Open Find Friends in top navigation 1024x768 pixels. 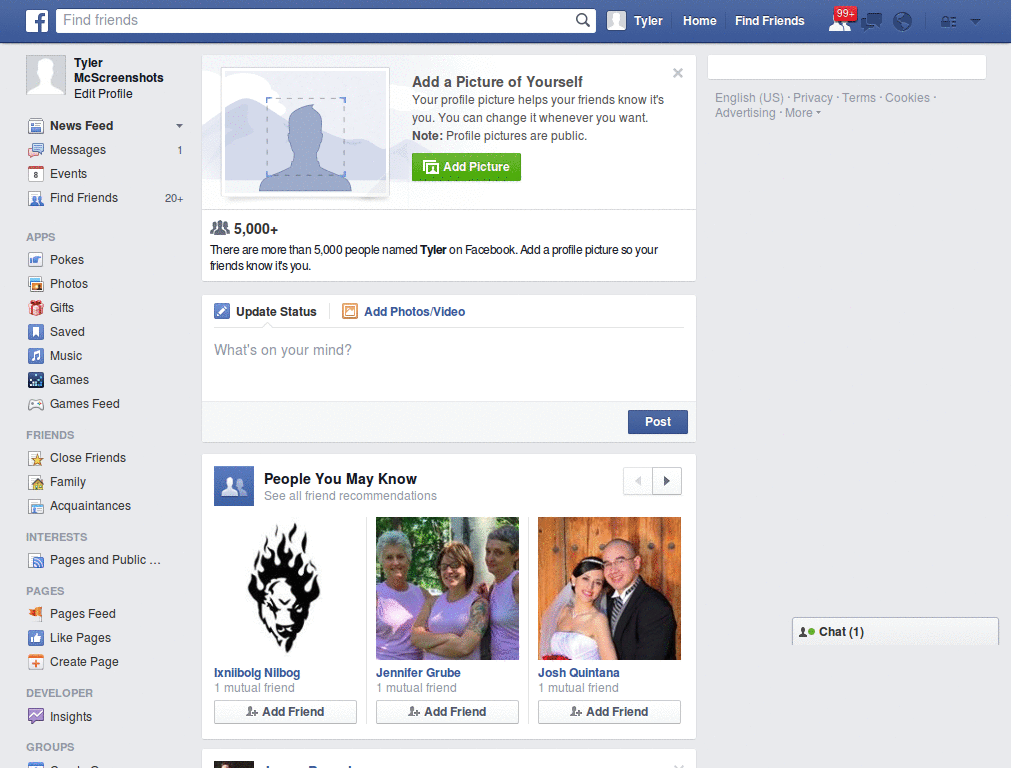[769, 21]
